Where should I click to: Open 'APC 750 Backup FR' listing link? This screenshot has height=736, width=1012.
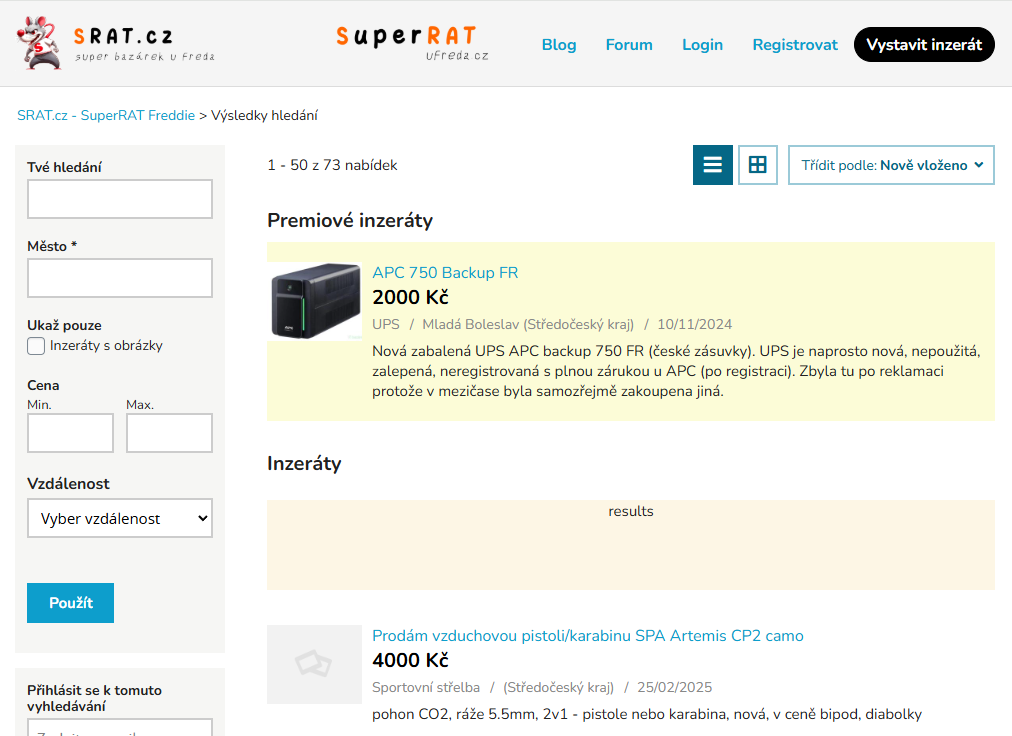[445, 272]
